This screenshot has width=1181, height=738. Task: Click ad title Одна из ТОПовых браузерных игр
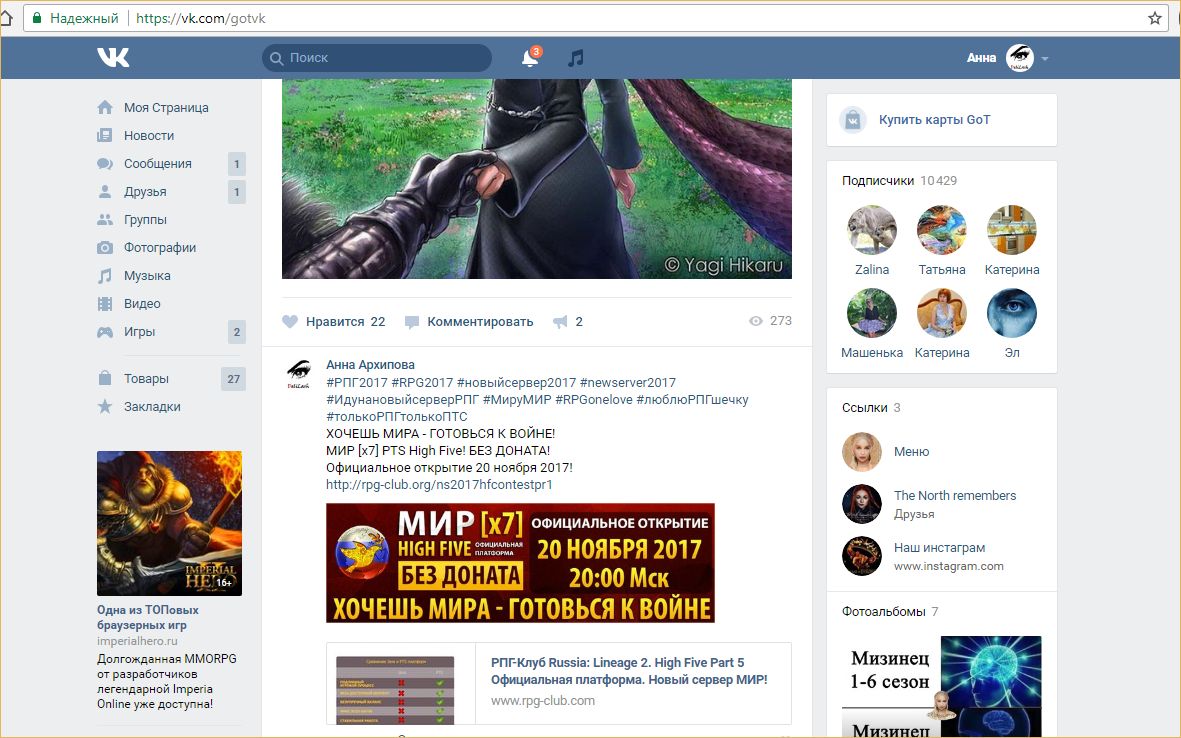tap(148, 617)
